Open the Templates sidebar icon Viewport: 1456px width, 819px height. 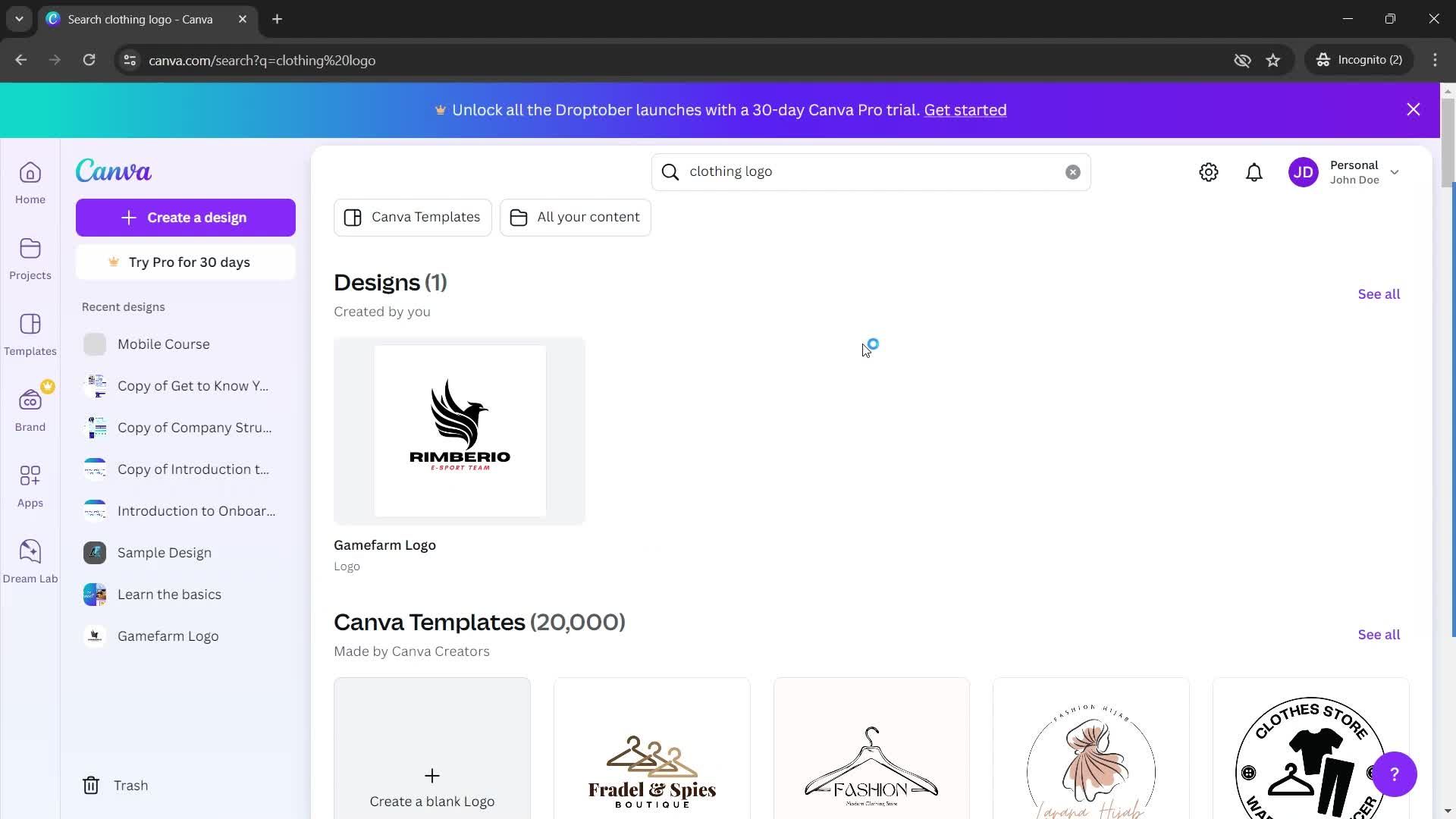coord(30,334)
